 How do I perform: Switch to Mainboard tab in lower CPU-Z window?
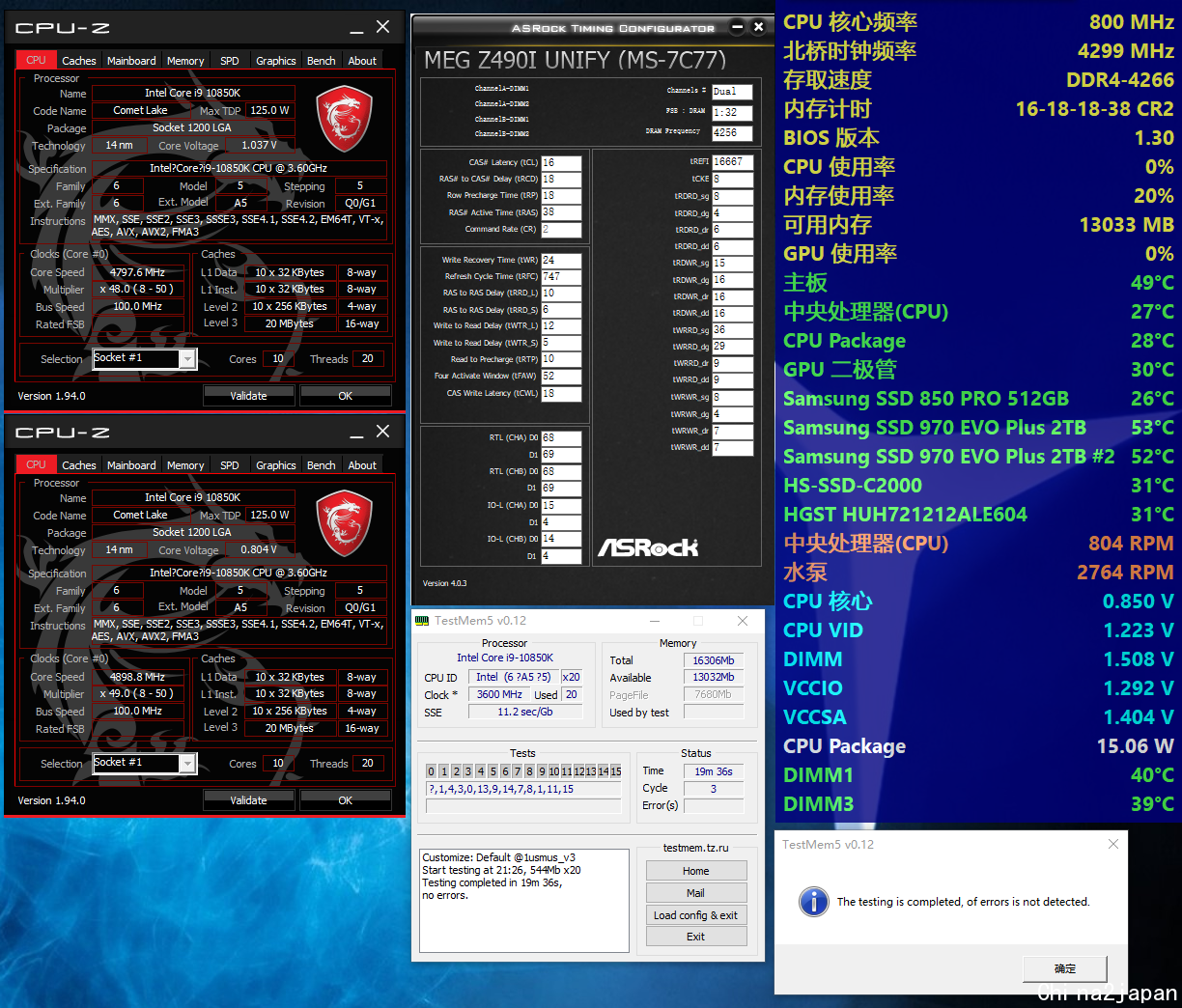[131, 465]
